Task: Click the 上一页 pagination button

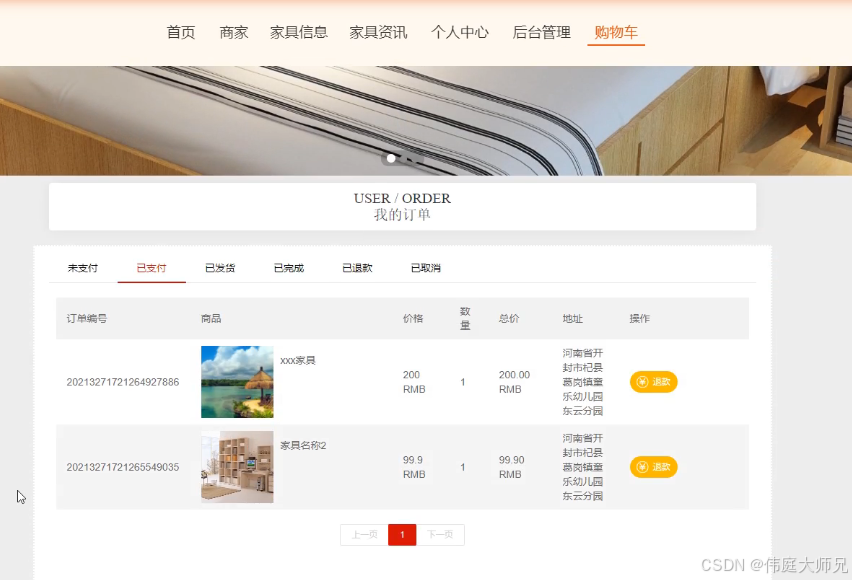Action: click(364, 535)
